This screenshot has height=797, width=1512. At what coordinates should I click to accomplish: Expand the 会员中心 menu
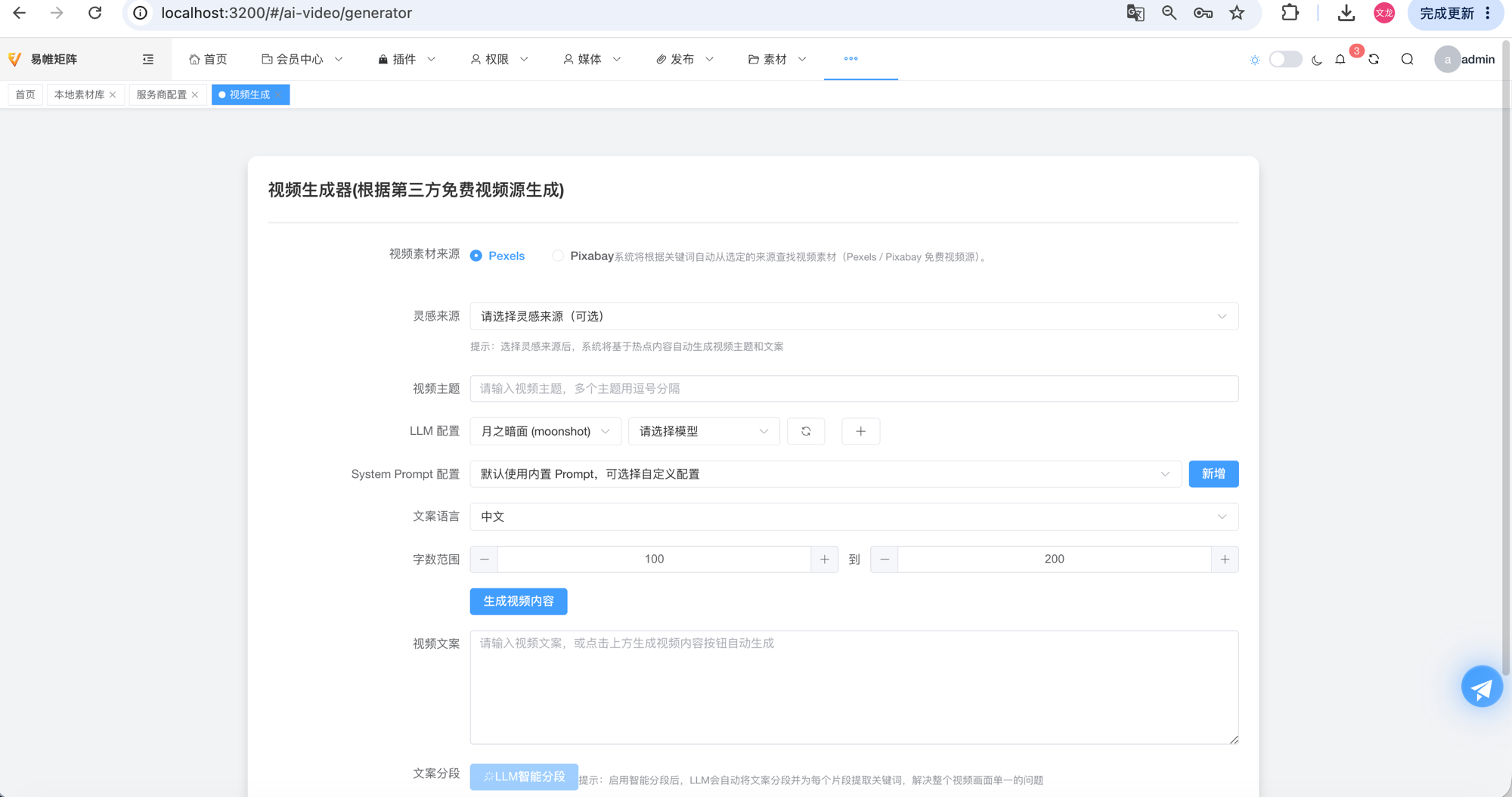point(302,59)
